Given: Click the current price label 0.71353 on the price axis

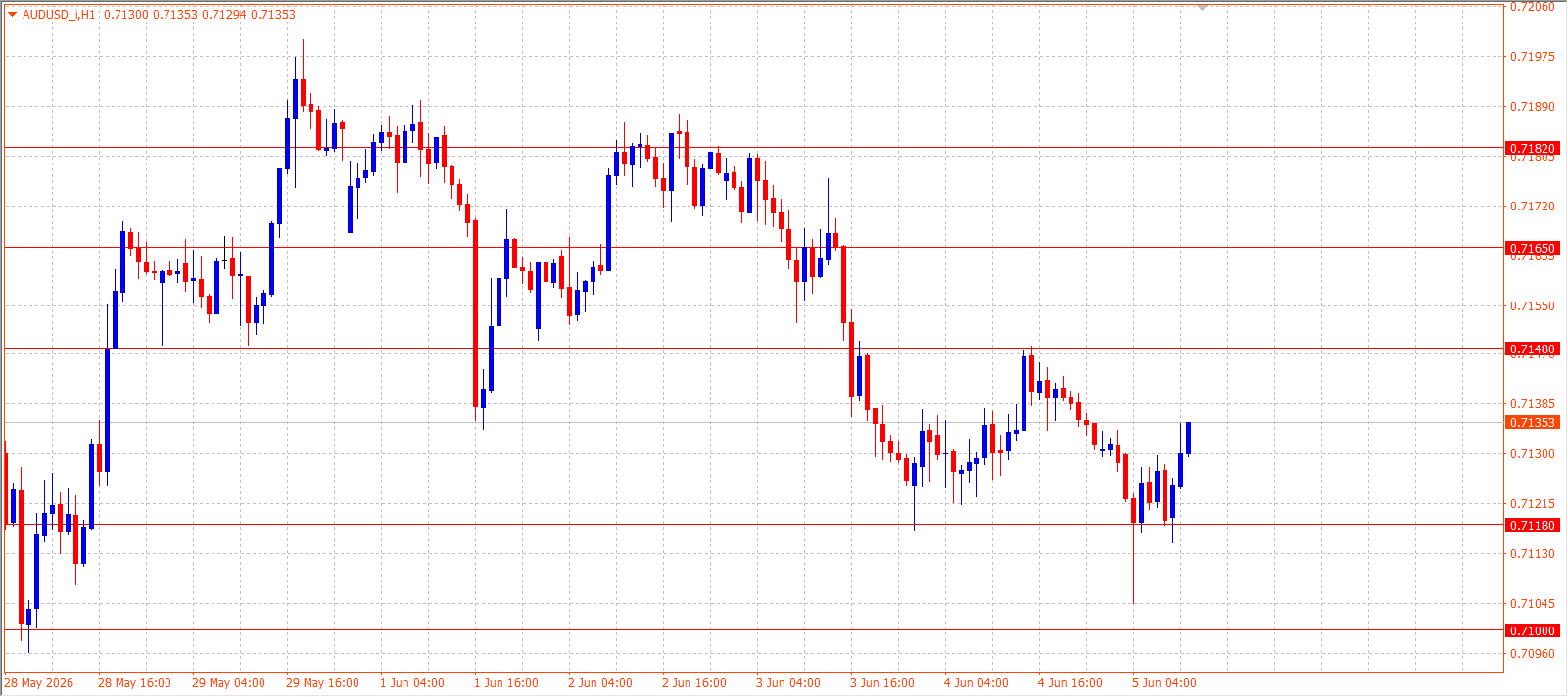Looking at the screenshot, I should (1532, 423).
